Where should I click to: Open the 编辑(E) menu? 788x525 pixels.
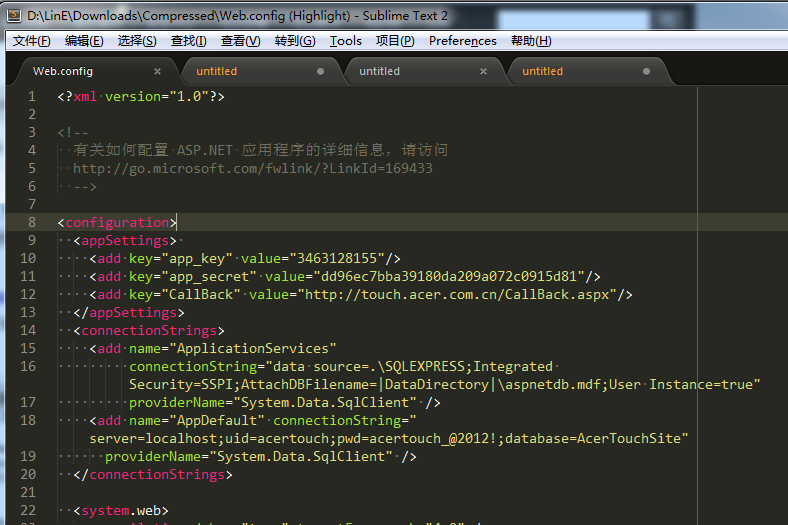[84, 41]
